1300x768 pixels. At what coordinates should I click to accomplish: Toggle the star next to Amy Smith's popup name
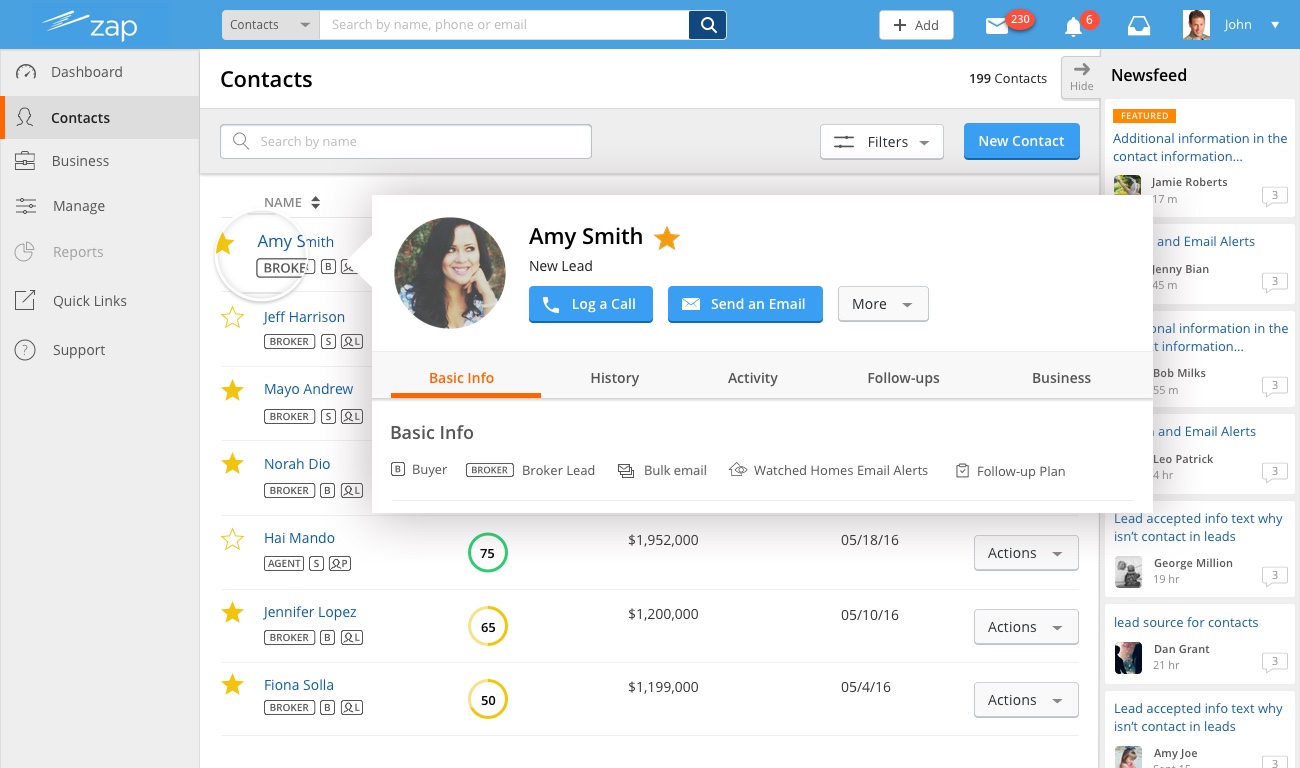click(x=667, y=238)
